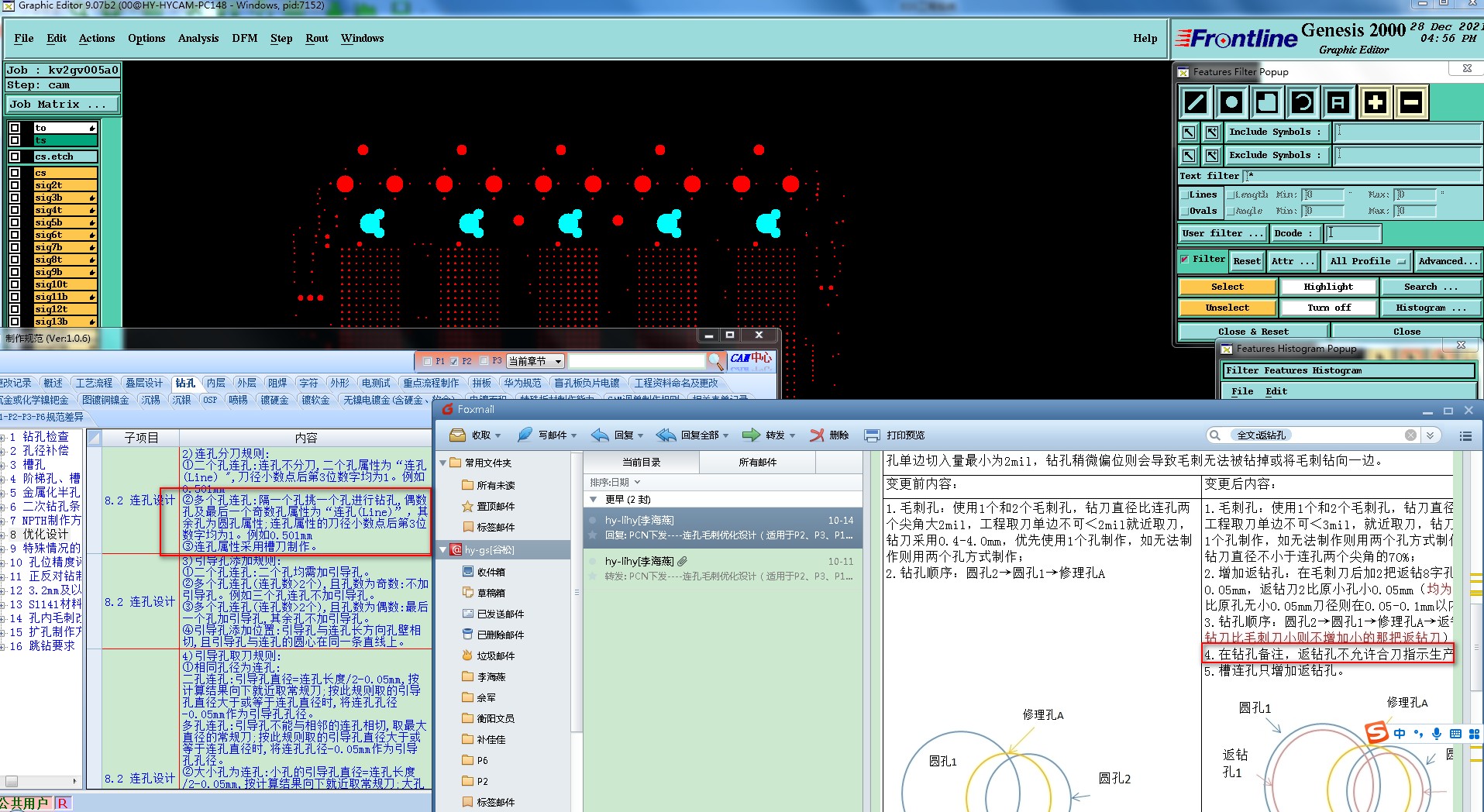This screenshot has height=812, width=1484.
Task: Click the Foxmail 收取 inbox icon
Action: click(458, 435)
